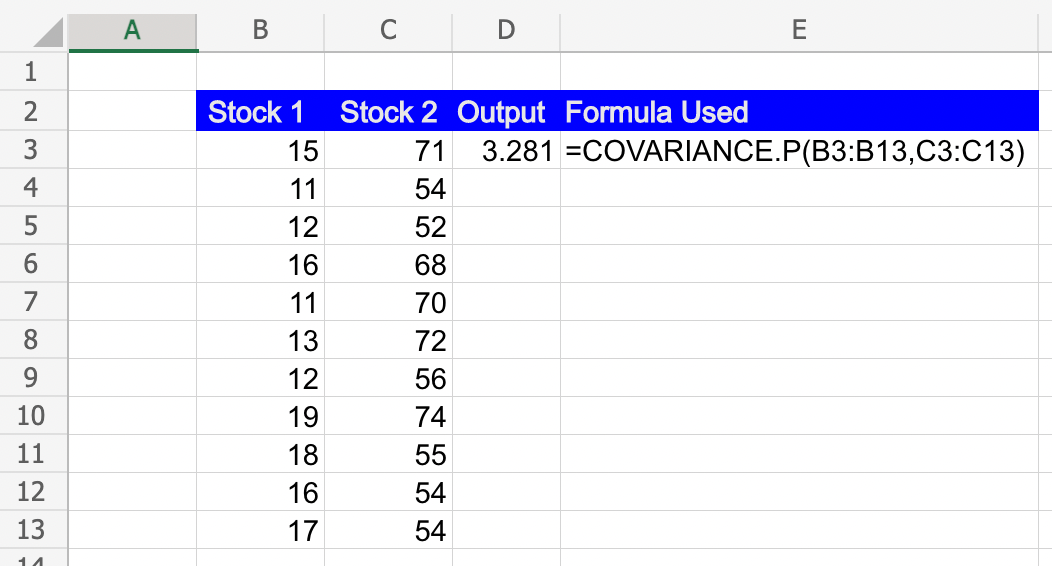Screen dimensions: 1052x566
Task: Select cell C4 containing 54
Action: pos(388,187)
